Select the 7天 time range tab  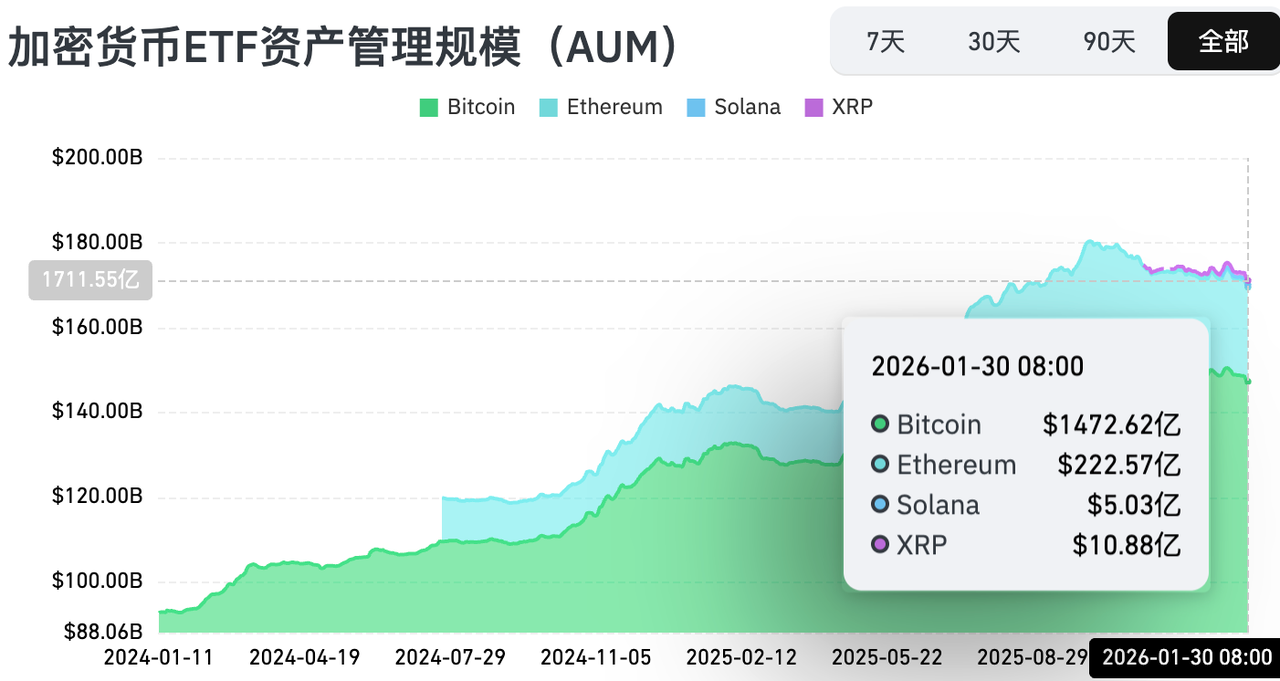pyautogui.click(x=885, y=41)
